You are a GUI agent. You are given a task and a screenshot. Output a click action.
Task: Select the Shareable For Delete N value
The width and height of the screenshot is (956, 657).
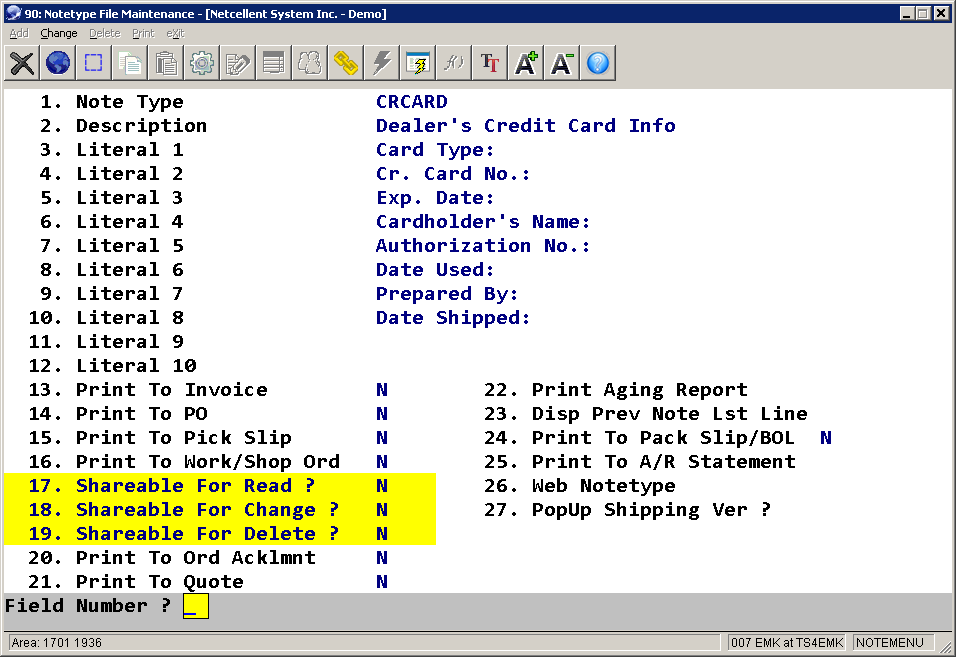382,534
